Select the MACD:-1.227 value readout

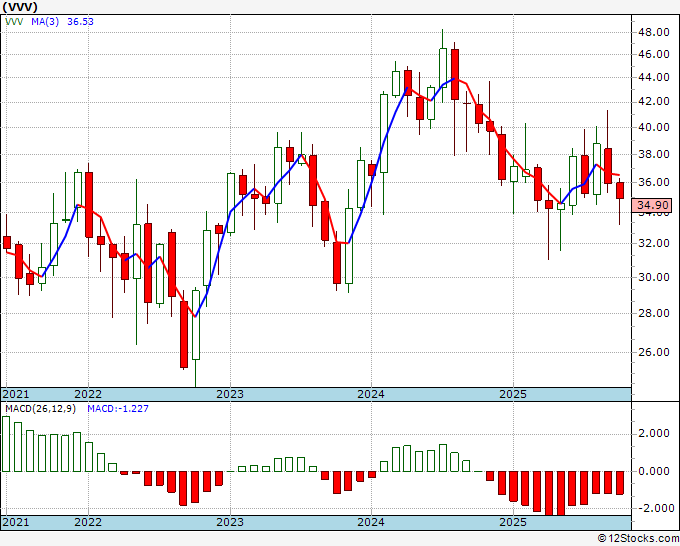coord(118,409)
